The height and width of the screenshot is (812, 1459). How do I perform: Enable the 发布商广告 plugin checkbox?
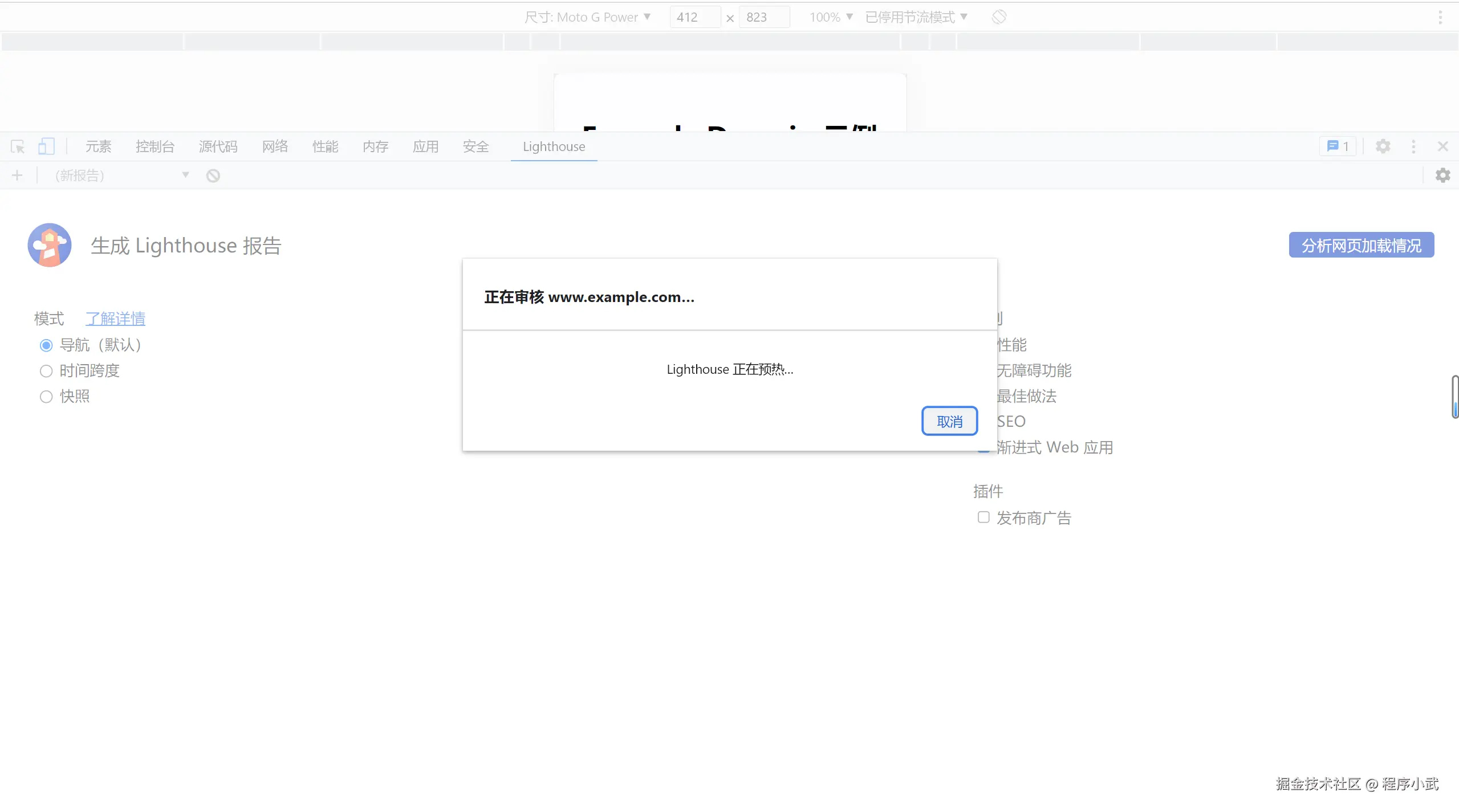[983, 517]
